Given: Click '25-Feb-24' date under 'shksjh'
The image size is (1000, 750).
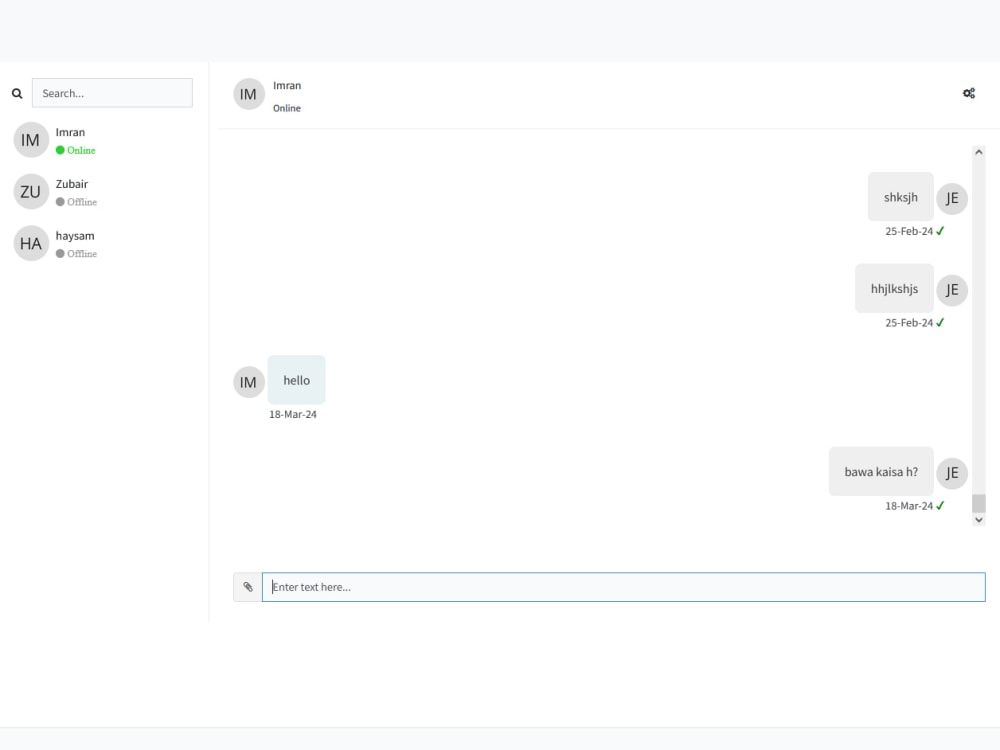Looking at the screenshot, I should (x=909, y=231).
